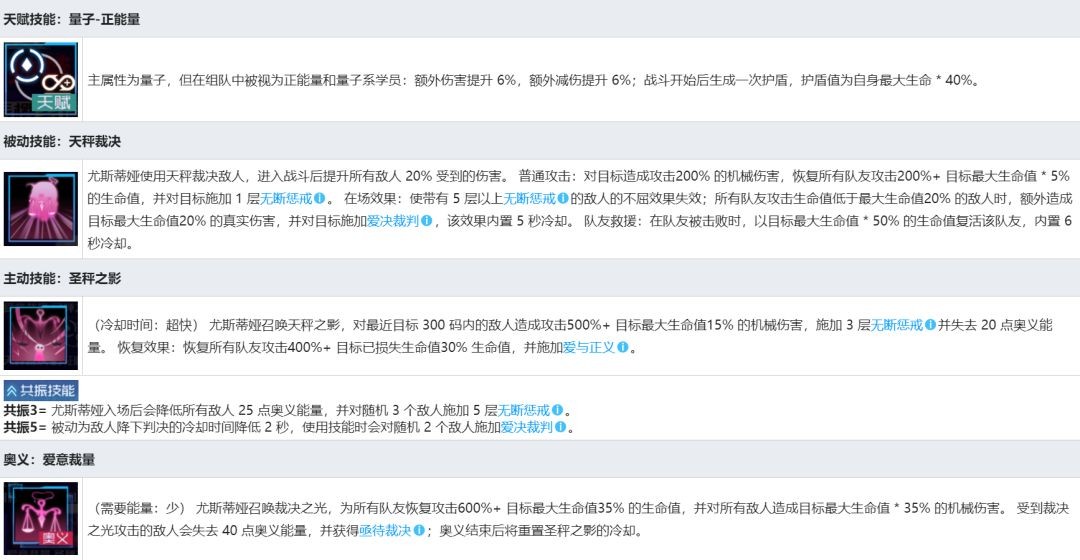Open 无断惩戒 link in 圣秤之影 description

coord(897,324)
